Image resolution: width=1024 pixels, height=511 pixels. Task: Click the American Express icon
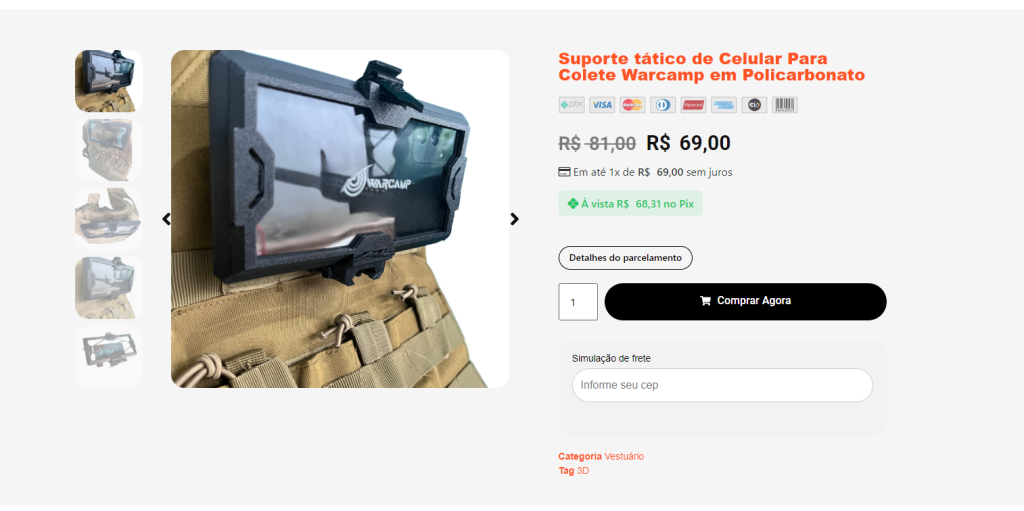(724, 105)
